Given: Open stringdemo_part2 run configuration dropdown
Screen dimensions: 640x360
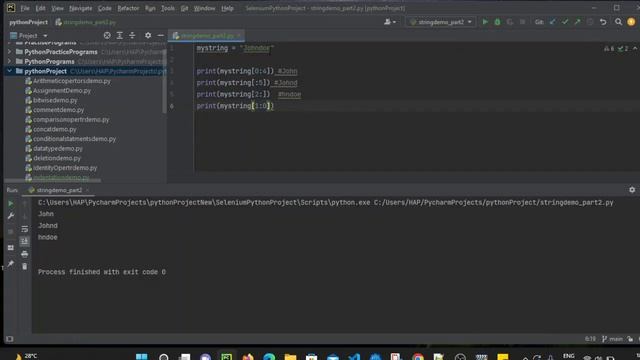Looking at the screenshot, I should 441,22.
